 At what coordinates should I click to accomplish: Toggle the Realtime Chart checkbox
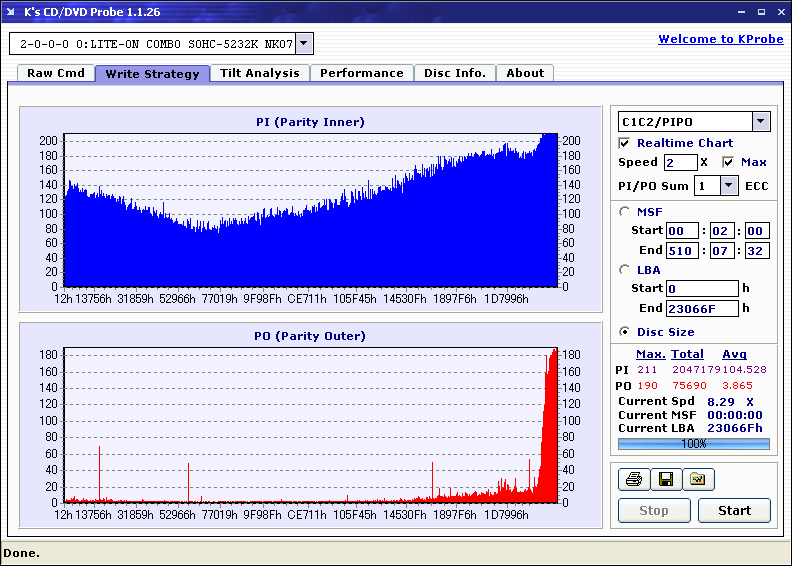(x=624, y=143)
